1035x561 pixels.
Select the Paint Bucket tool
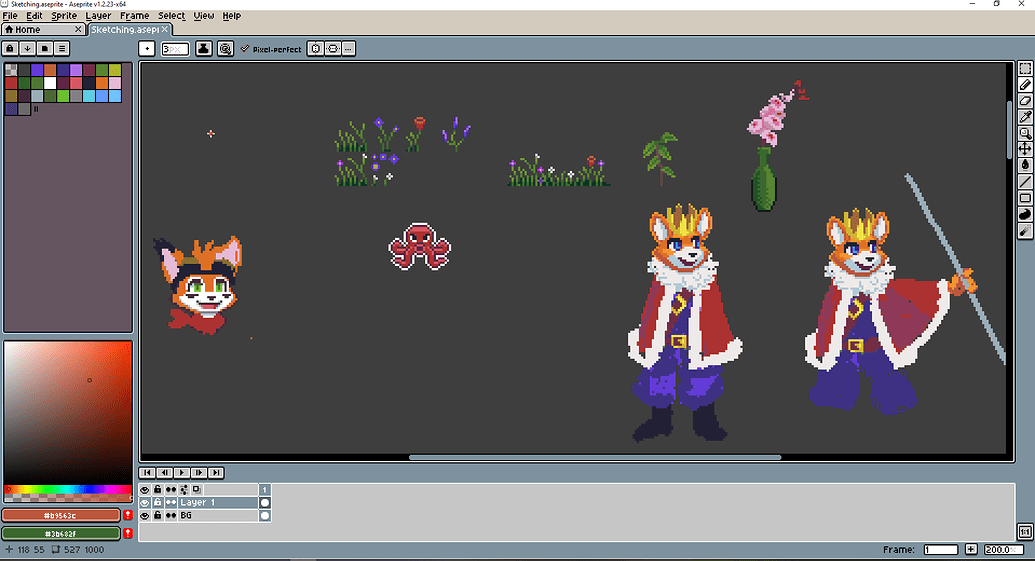(1025, 166)
